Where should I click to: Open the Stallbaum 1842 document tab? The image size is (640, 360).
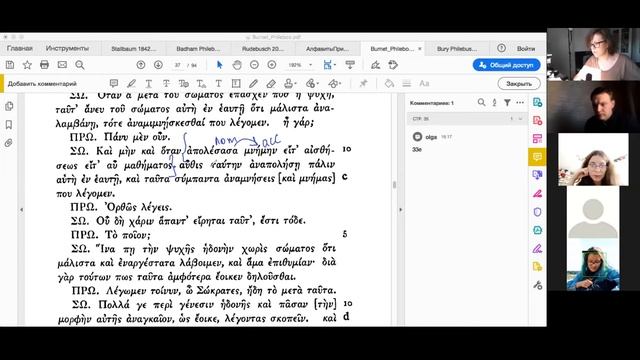point(133,49)
